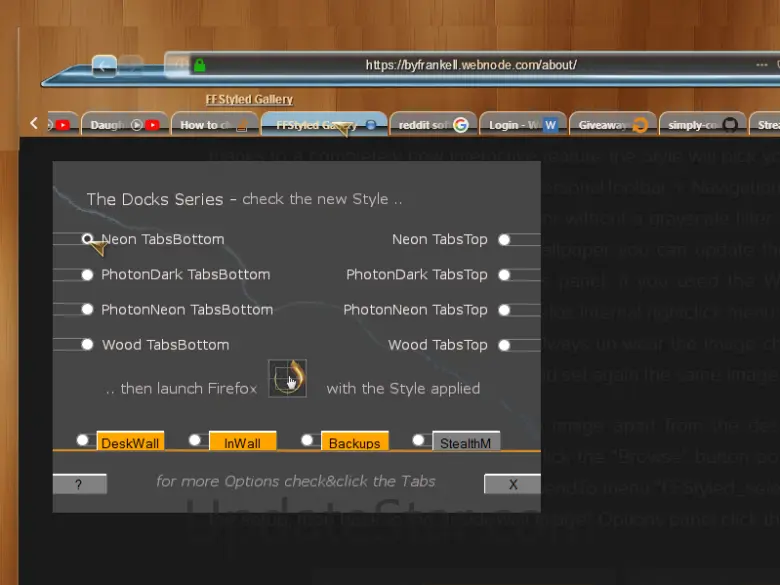Click the GitHub icon on the simply-co tab
Image resolution: width=780 pixels, height=585 pixels.
pos(730,125)
